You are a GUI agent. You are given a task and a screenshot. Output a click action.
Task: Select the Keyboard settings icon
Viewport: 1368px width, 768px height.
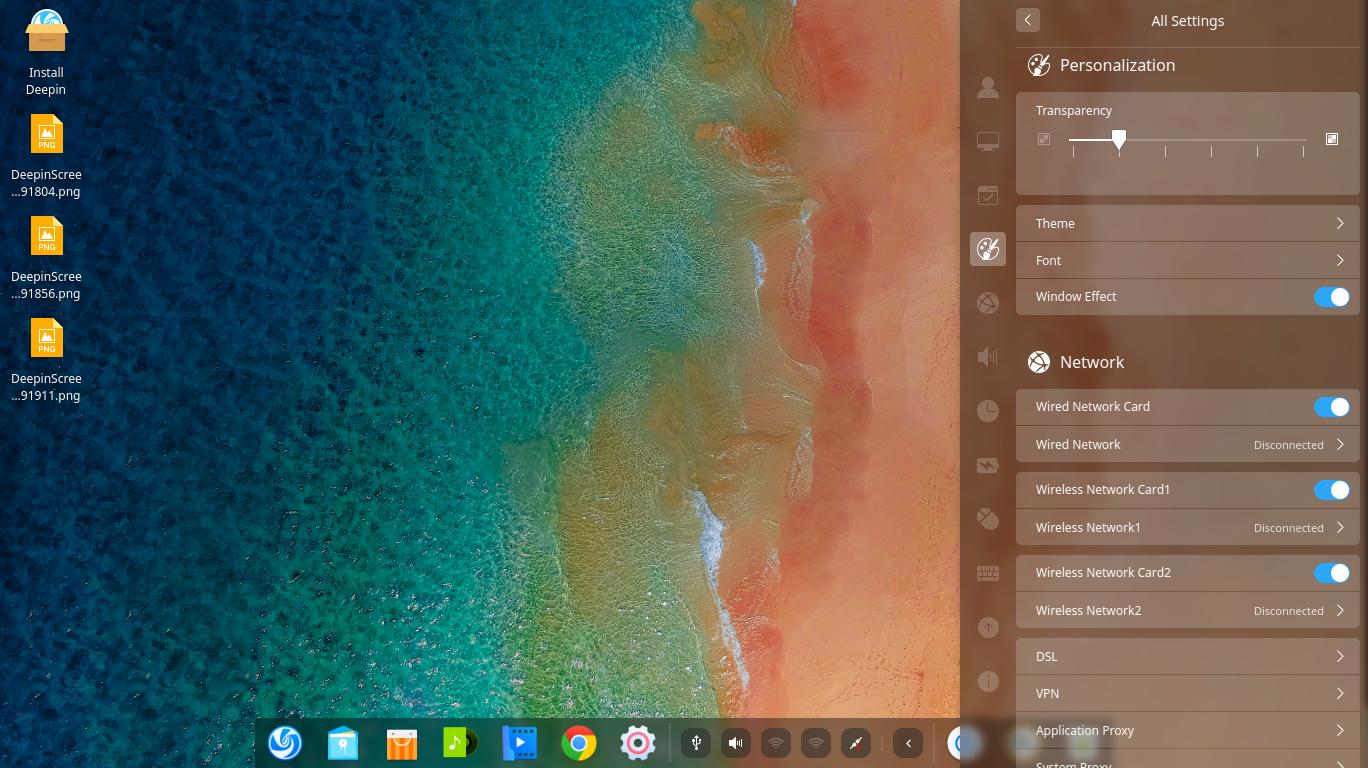[x=988, y=573]
